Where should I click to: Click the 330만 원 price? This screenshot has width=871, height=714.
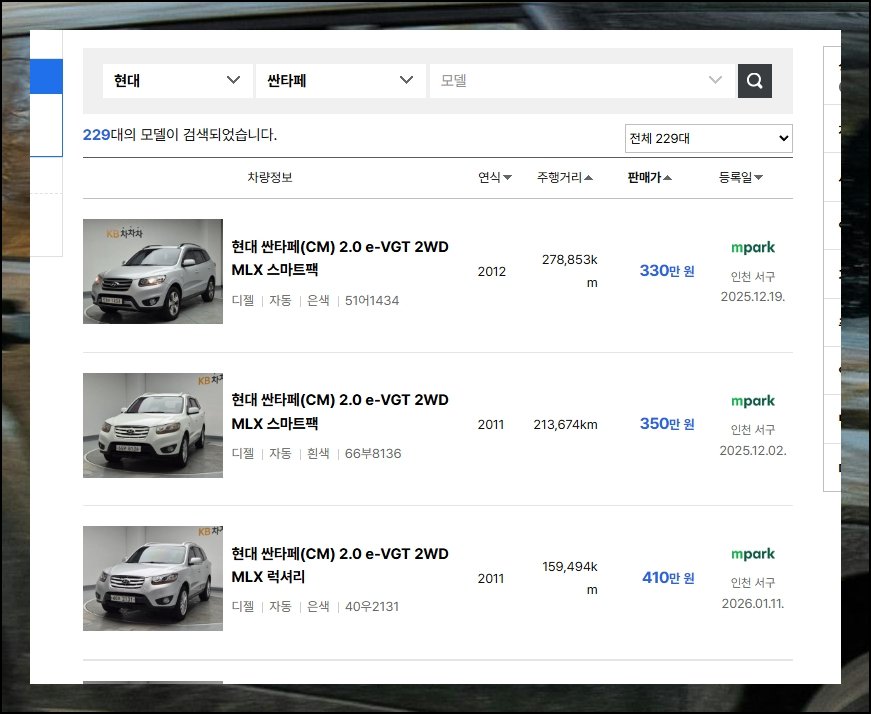[x=667, y=271]
